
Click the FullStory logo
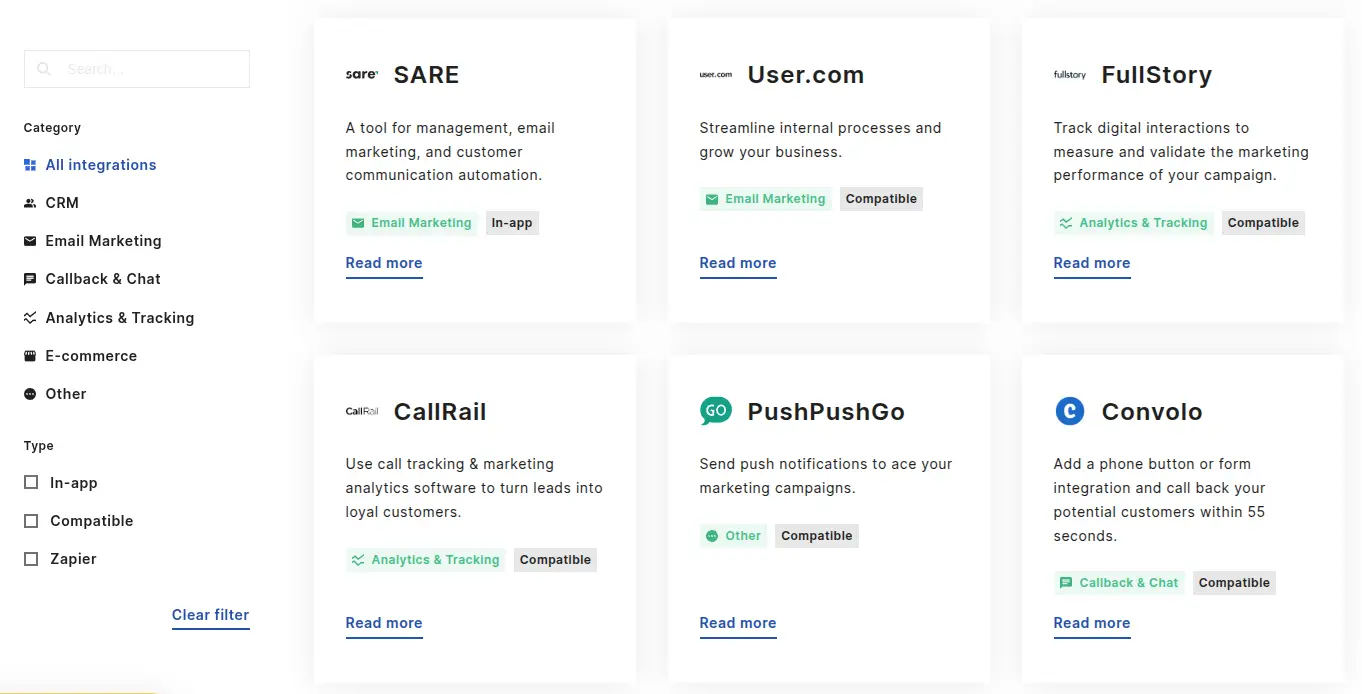tap(1069, 74)
